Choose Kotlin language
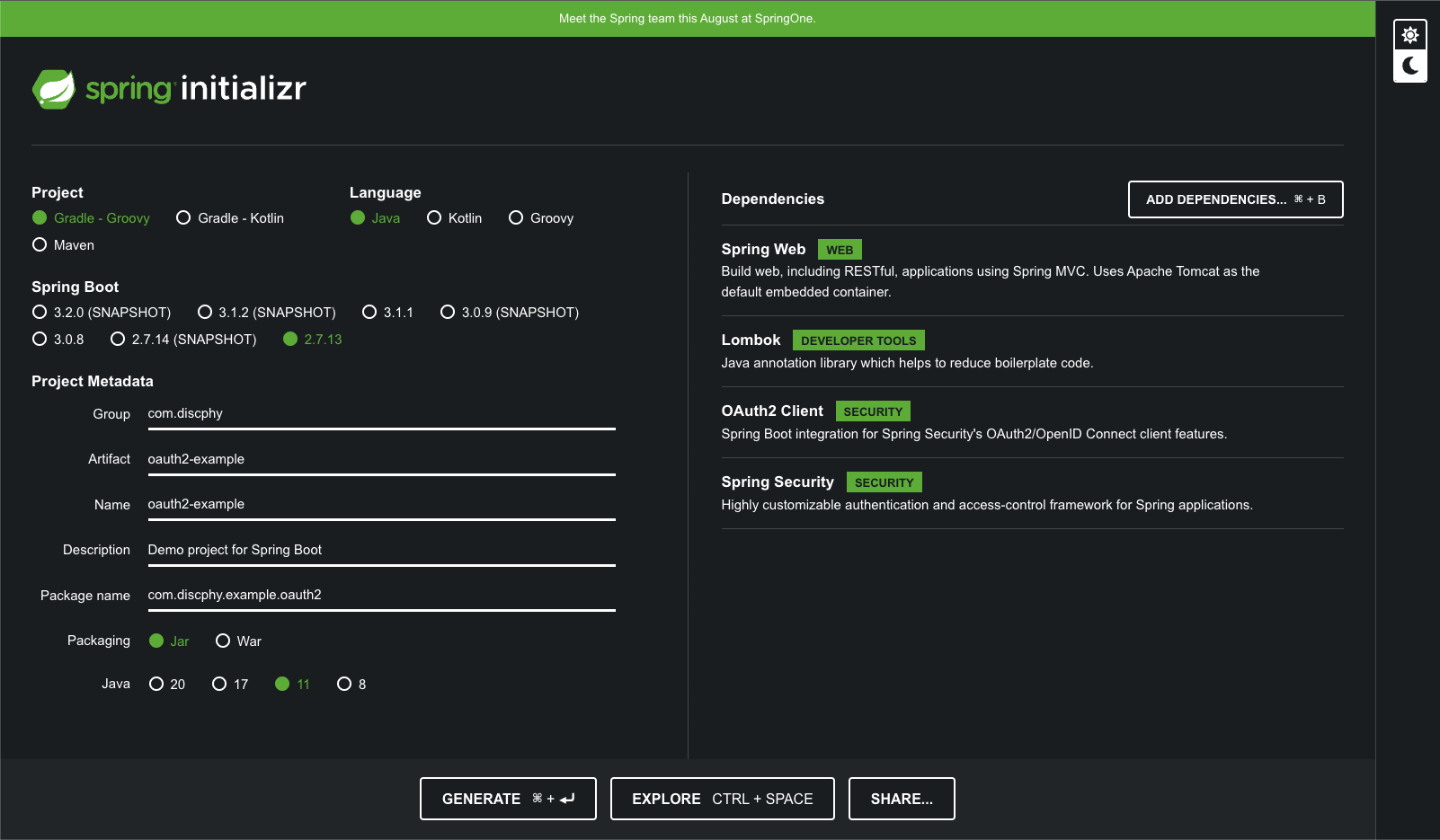This screenshot has height=840, width=1440. tap(454, 218)
